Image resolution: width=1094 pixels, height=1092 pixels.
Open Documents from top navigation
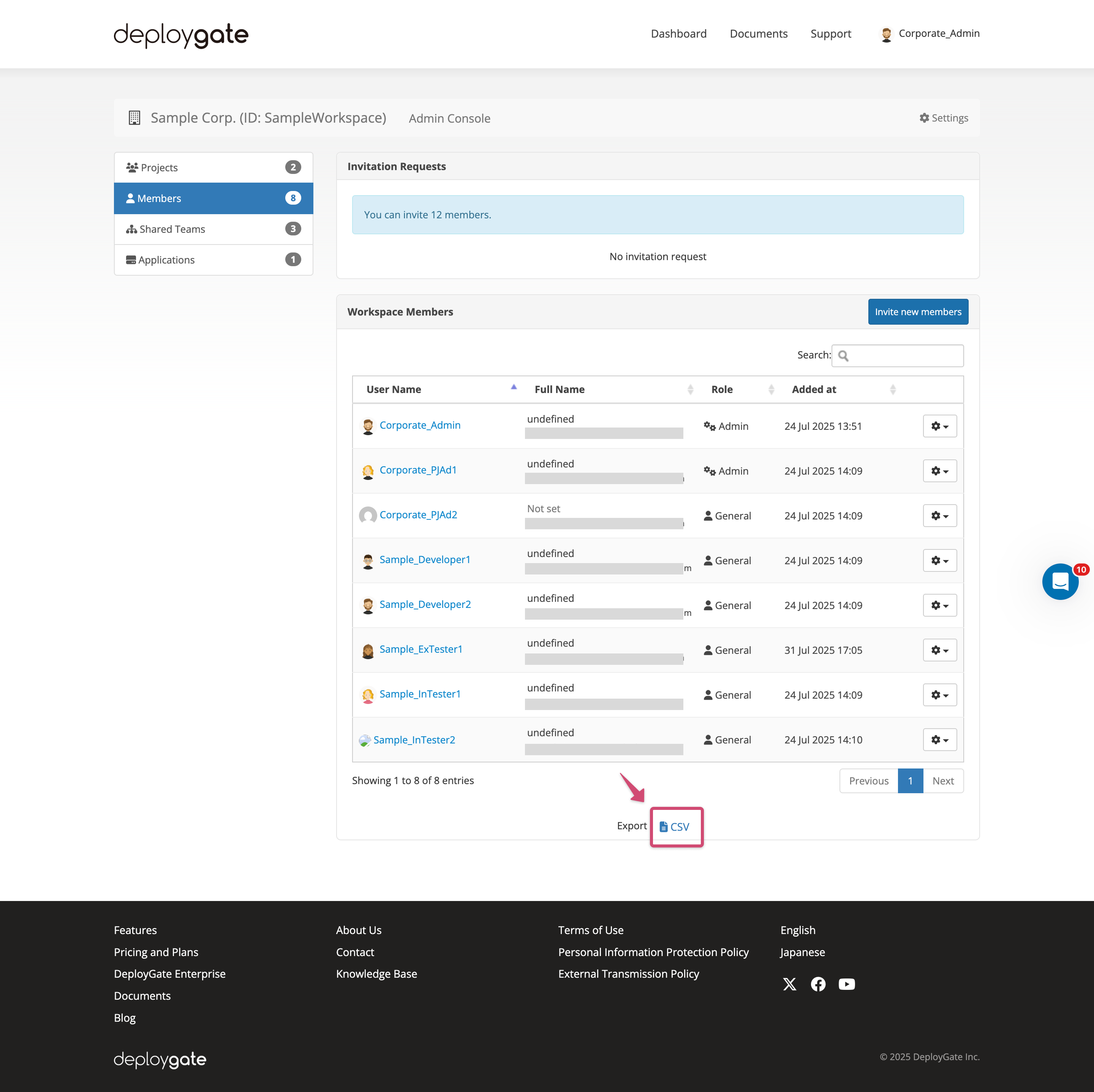tap(759, 33)
